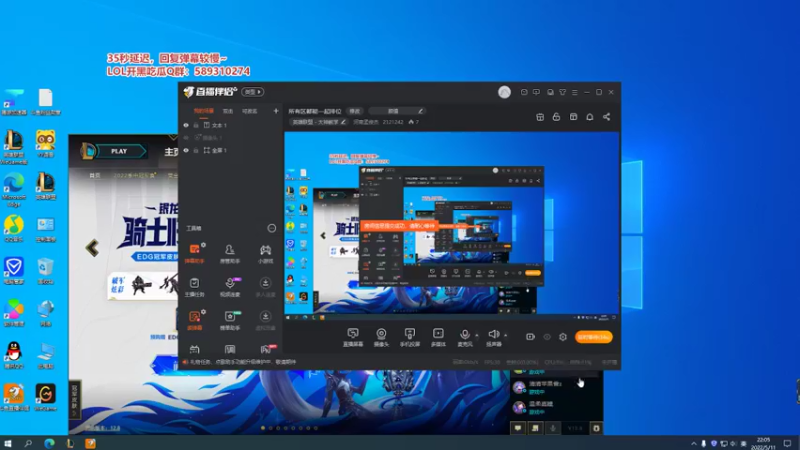Open Edge from the taskbar
Viewport: 800px width, 450px height.
tap(49, 443)
